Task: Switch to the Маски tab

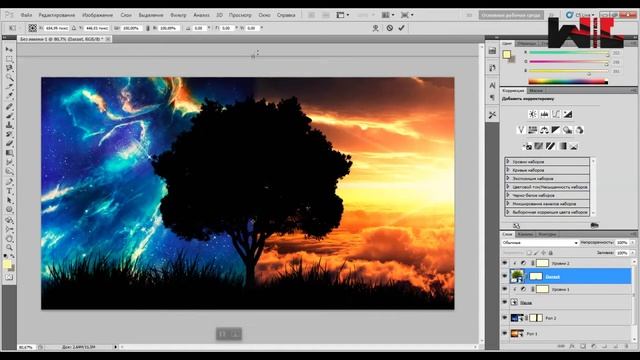Action: 536,91
